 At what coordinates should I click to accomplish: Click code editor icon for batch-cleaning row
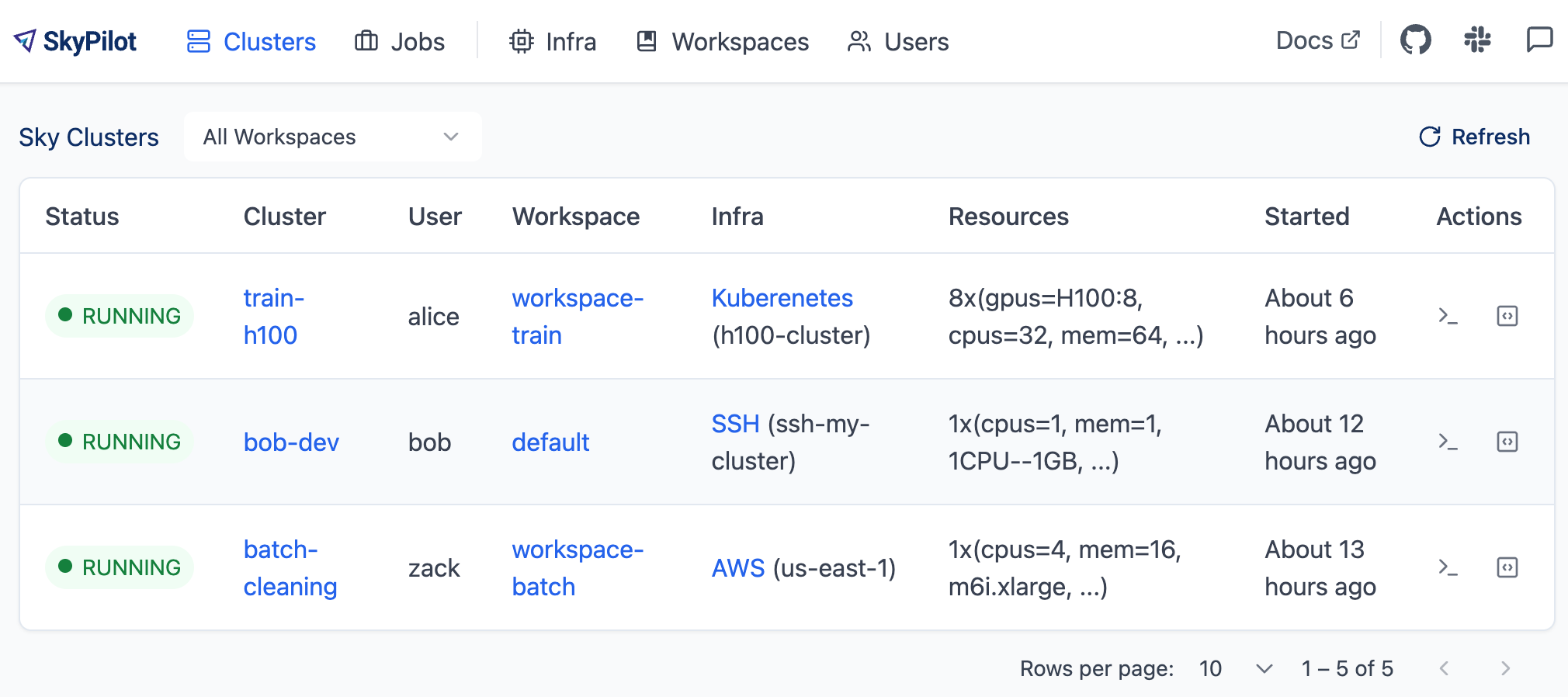pos(1507,567)
